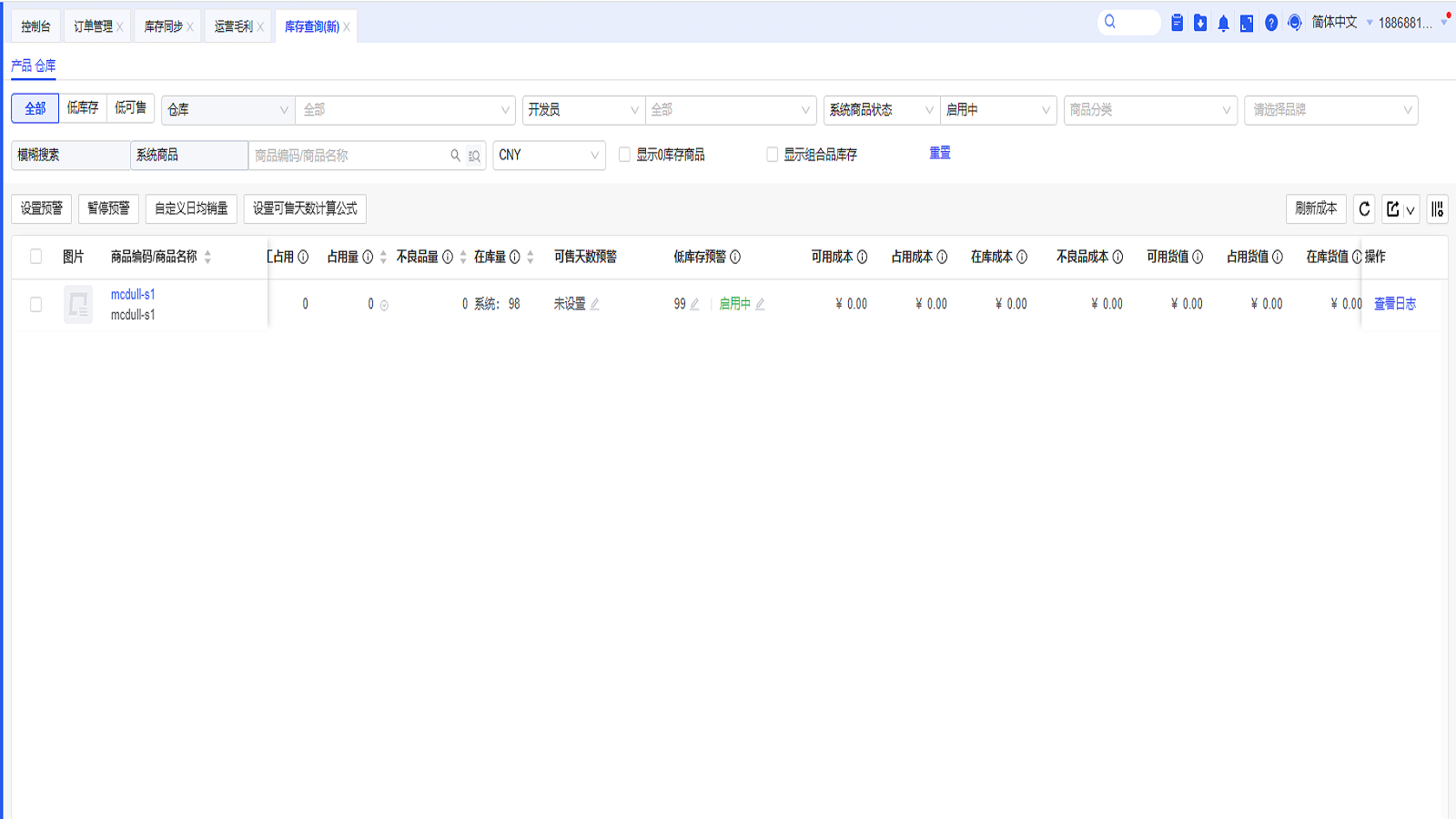The height and width of the screenshot is (819, 1456).
Task: Click info icon next to 在库量 header
Action: click(514, 257)
